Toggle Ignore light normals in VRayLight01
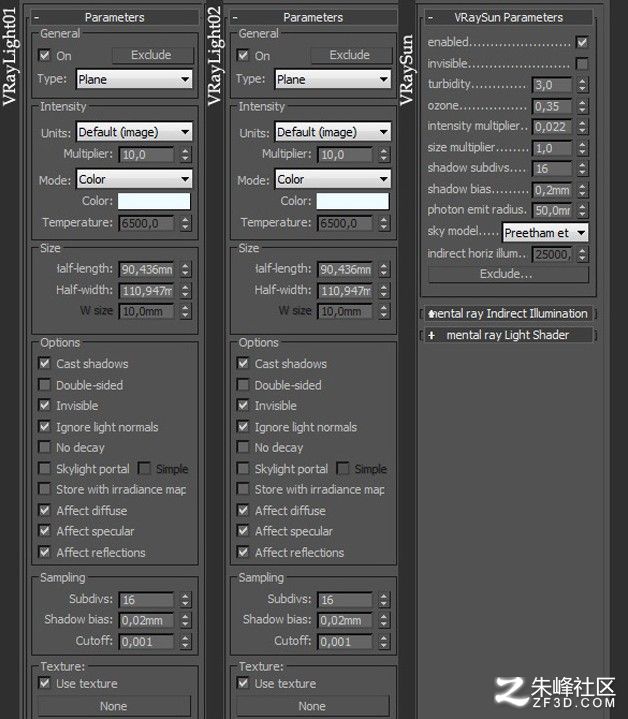The width and height of the screenshot is (628, 719). point(44,426)
